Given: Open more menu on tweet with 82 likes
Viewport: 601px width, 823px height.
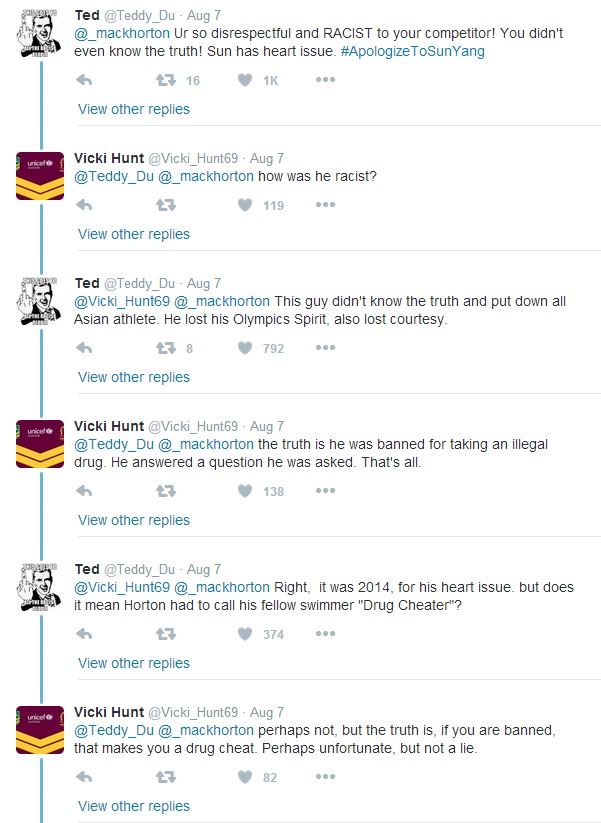Looking at the screenshot, I should pos(325,777).
